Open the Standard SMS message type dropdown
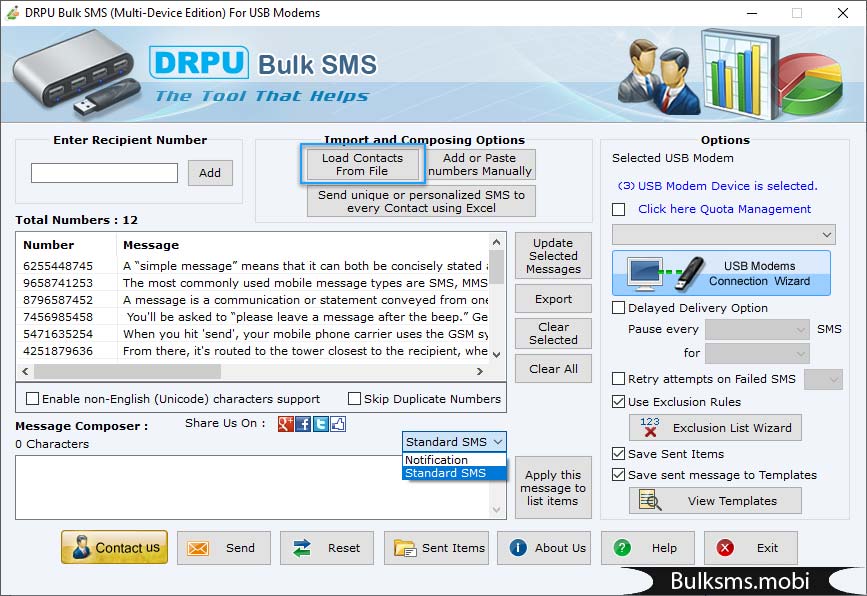This screenshot has height=596, width=867. [454, 442]
